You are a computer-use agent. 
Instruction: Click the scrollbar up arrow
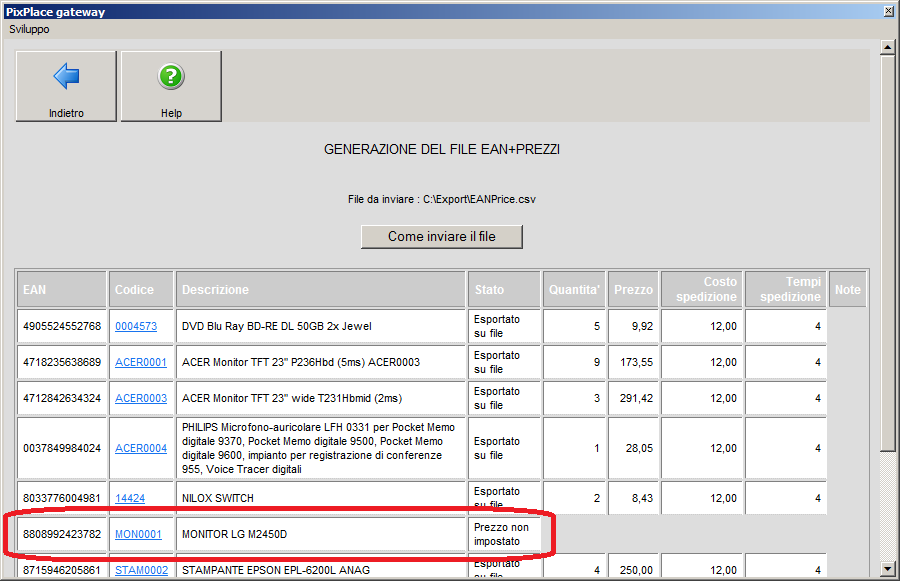click(887, 48)
